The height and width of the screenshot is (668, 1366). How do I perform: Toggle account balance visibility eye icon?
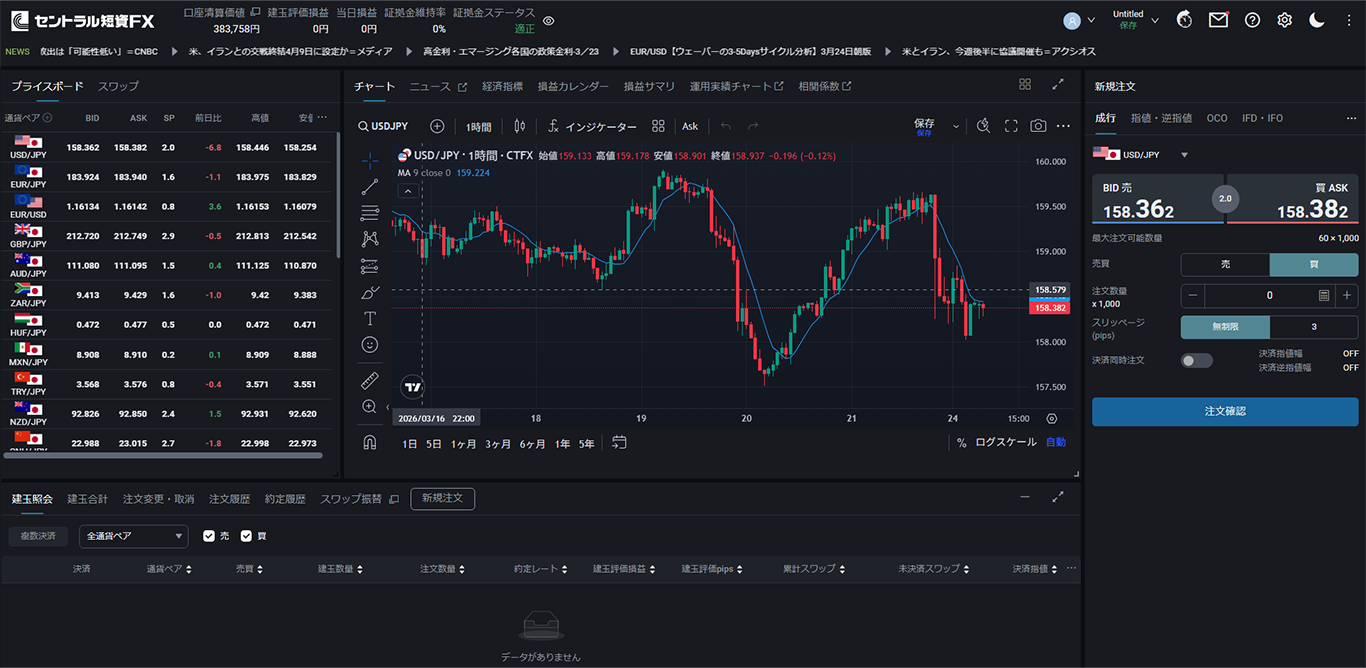point(548,21)
